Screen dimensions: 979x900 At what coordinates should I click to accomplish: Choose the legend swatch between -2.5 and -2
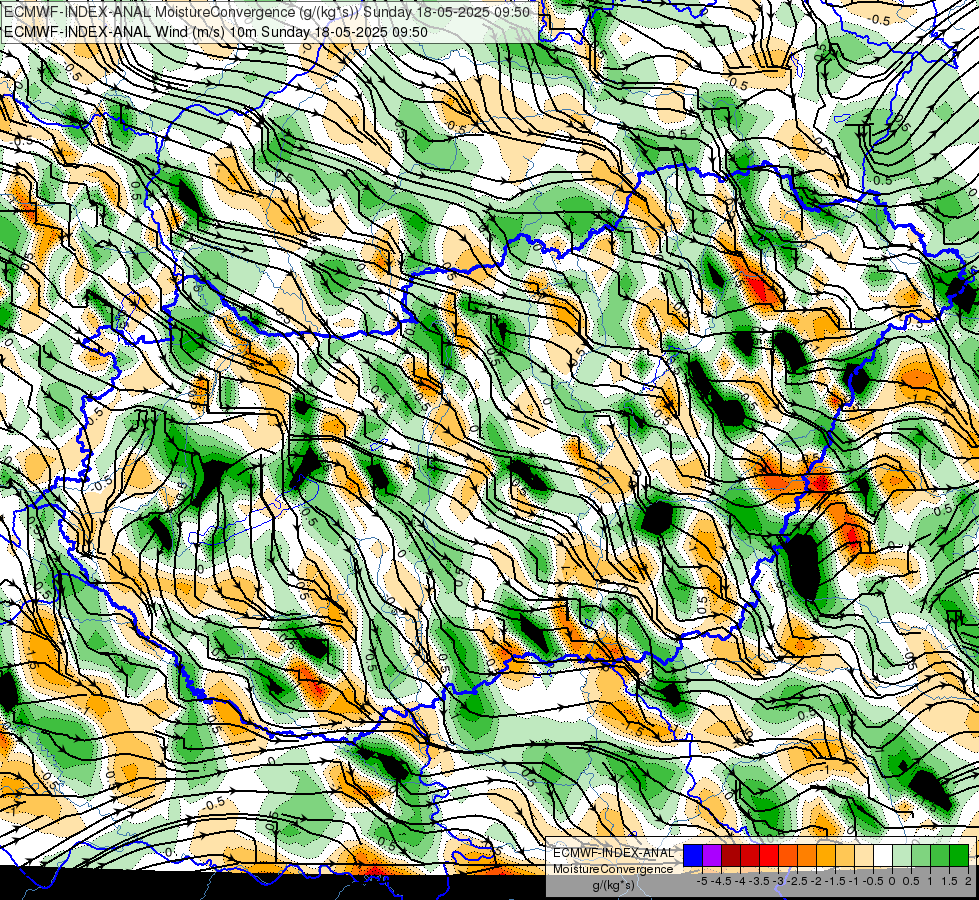(807, 856)
